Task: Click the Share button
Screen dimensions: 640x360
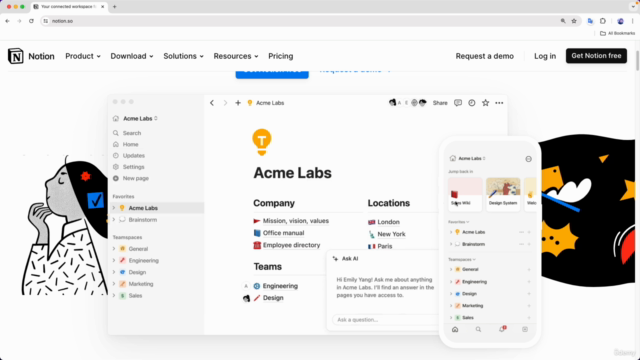Action: (x=440, y=103)
